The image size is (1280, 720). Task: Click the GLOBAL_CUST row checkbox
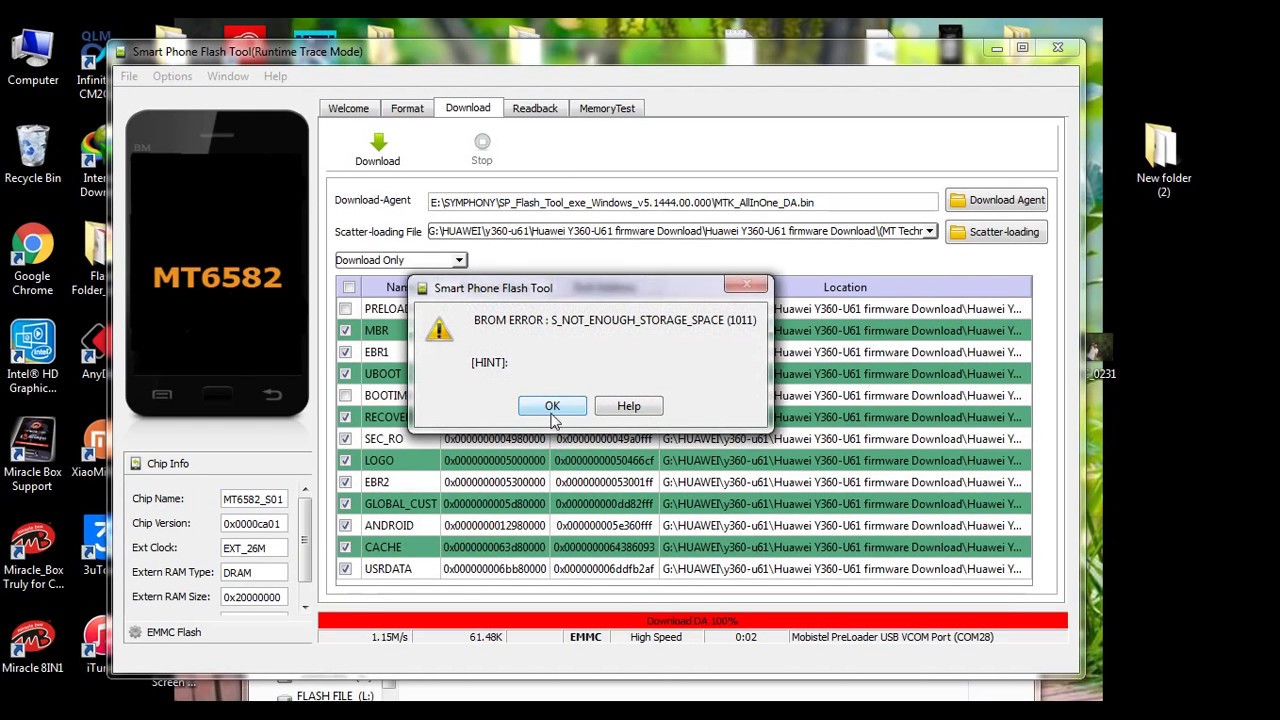(x=345, y=504)
